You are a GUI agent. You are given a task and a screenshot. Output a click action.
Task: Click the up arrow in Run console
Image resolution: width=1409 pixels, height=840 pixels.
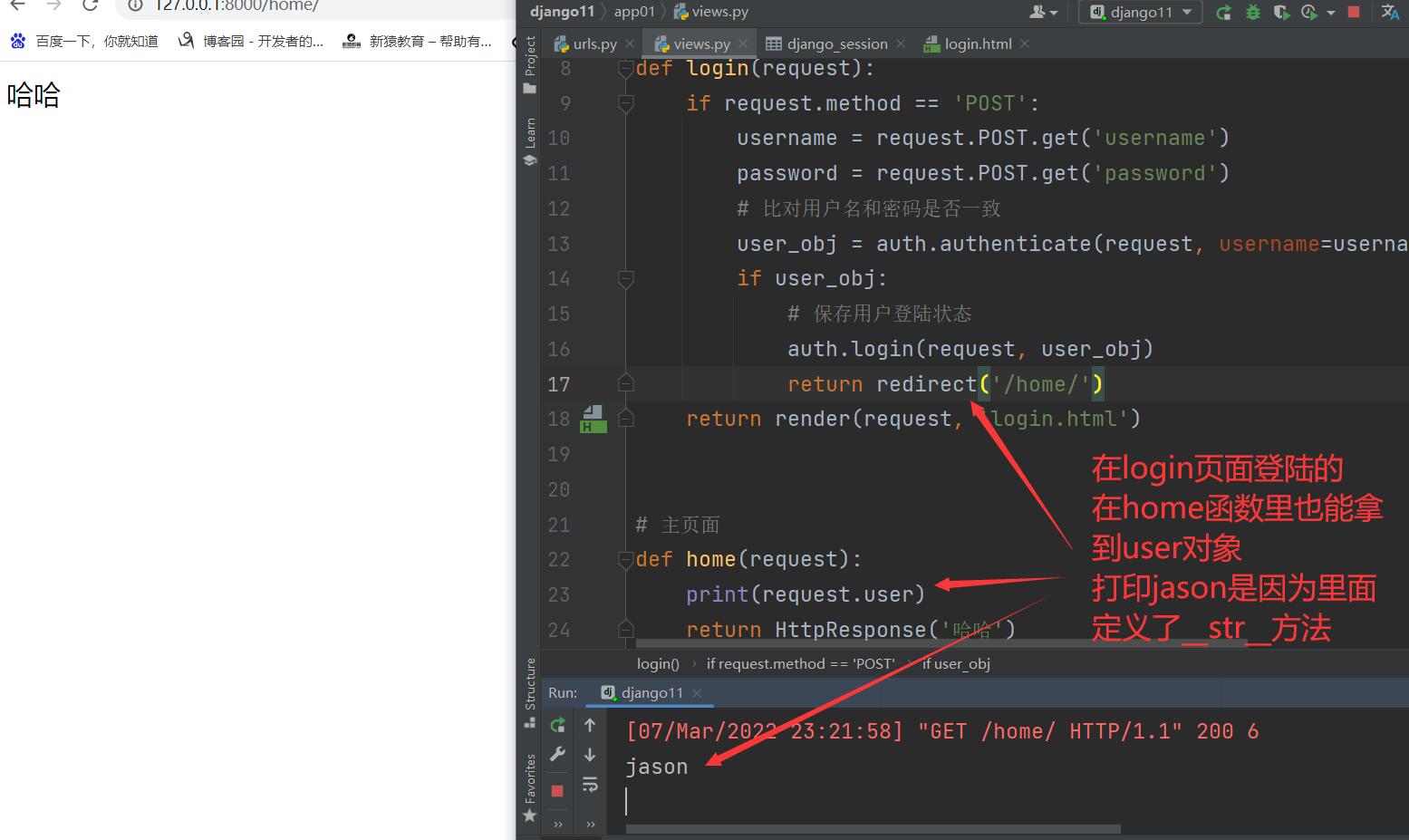pos(590,725)
